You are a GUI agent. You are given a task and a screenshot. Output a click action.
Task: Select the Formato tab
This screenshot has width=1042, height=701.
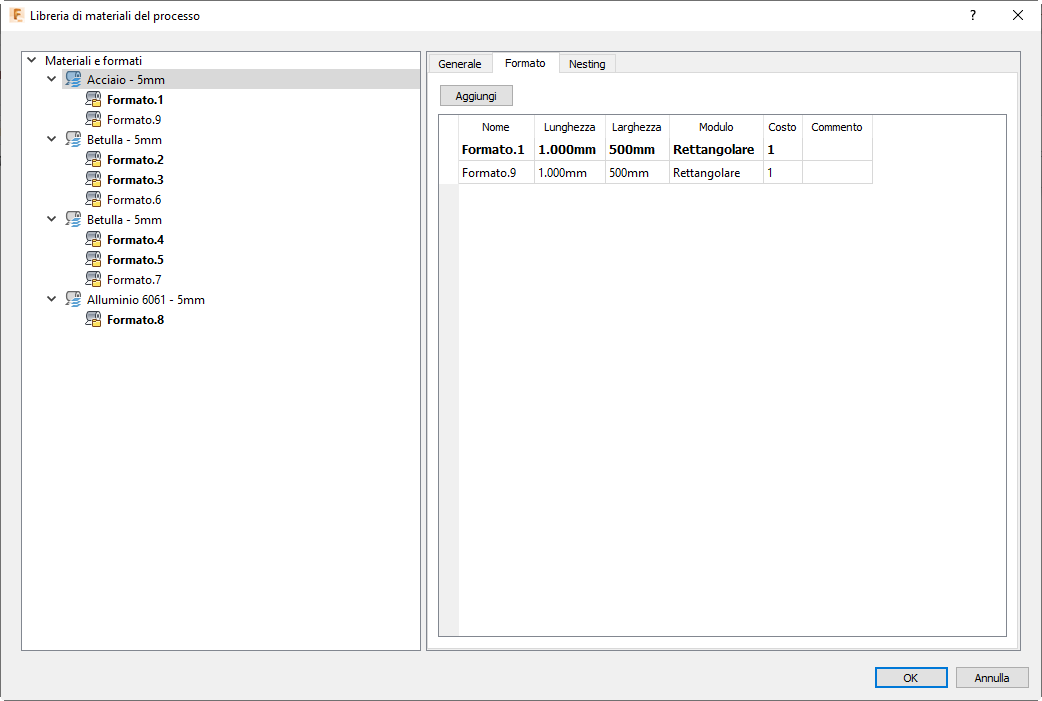[x=525, y=63]
